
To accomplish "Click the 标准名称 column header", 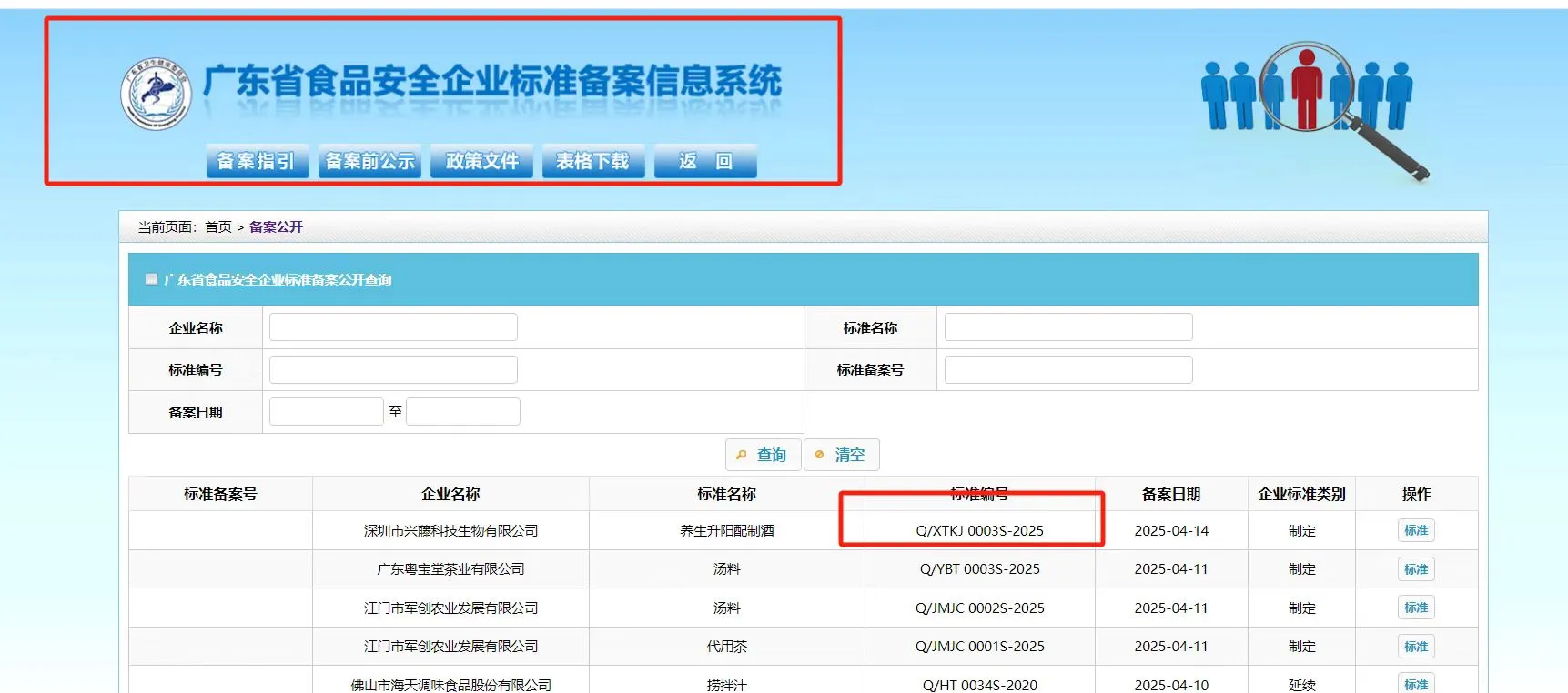I will click(726, 494).
